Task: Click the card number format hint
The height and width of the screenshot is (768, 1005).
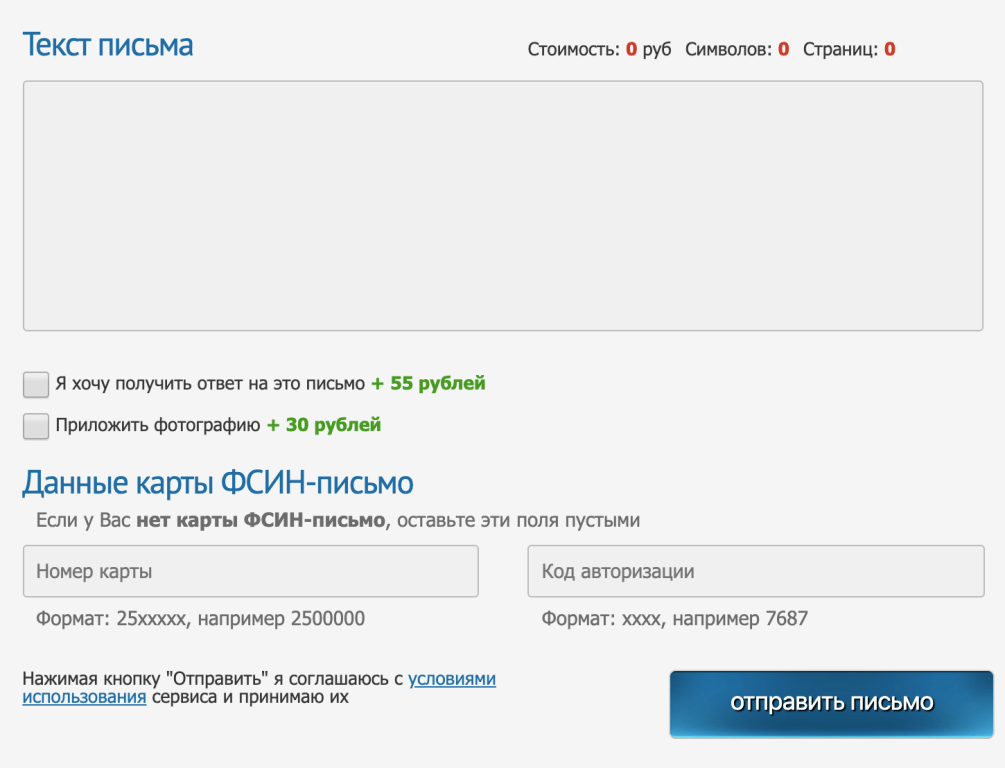Action: point(200,619)
